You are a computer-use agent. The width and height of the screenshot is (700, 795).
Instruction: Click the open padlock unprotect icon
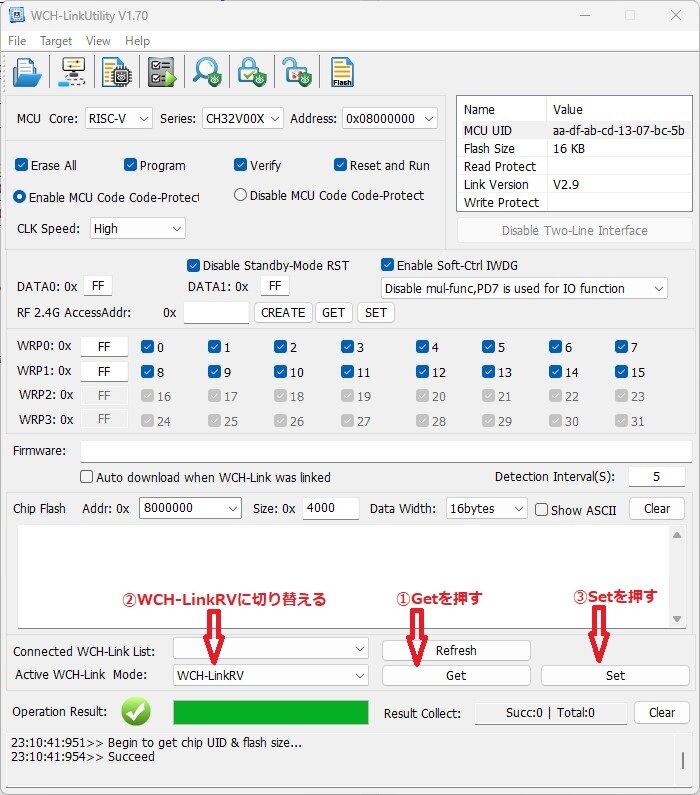(295, 73)
